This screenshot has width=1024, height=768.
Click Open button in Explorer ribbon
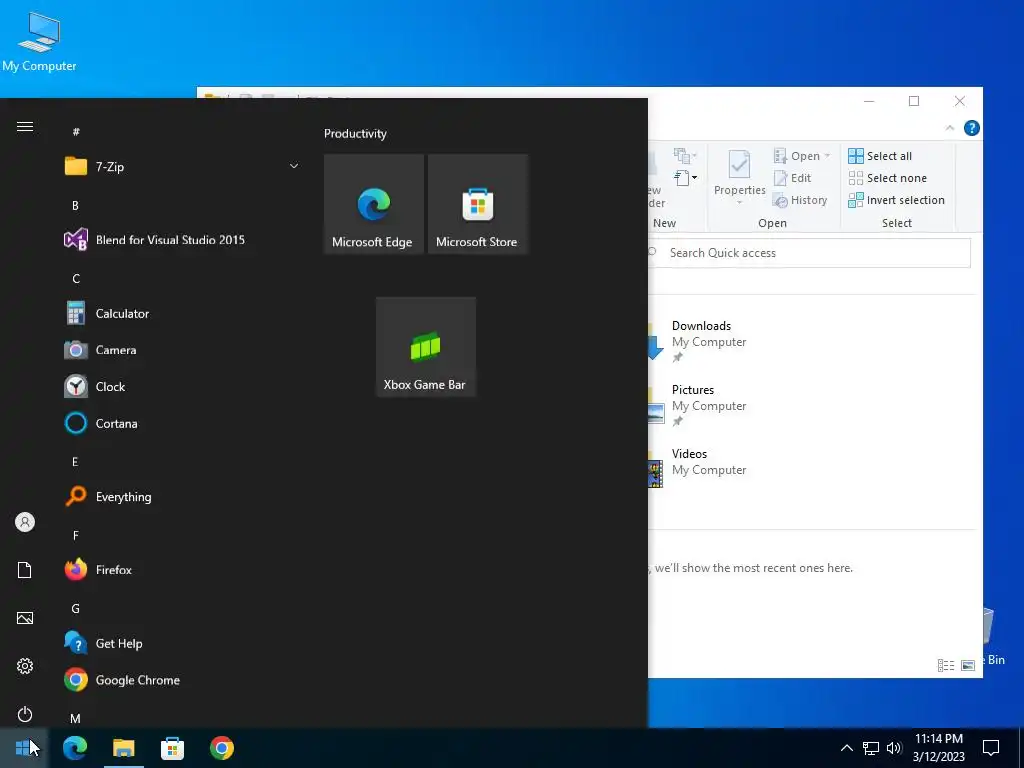click(797, 156)
